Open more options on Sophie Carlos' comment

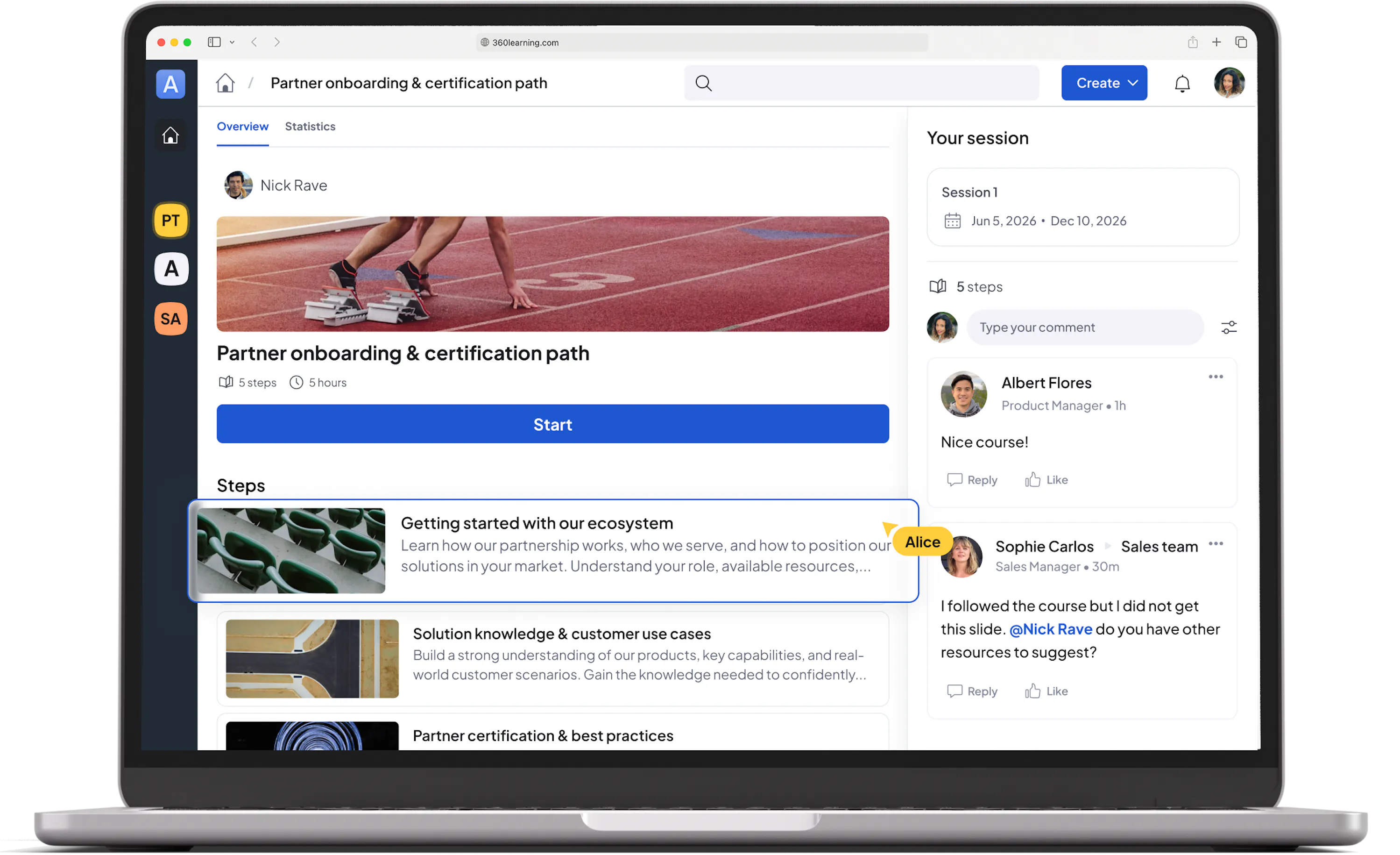(1216, 544)
